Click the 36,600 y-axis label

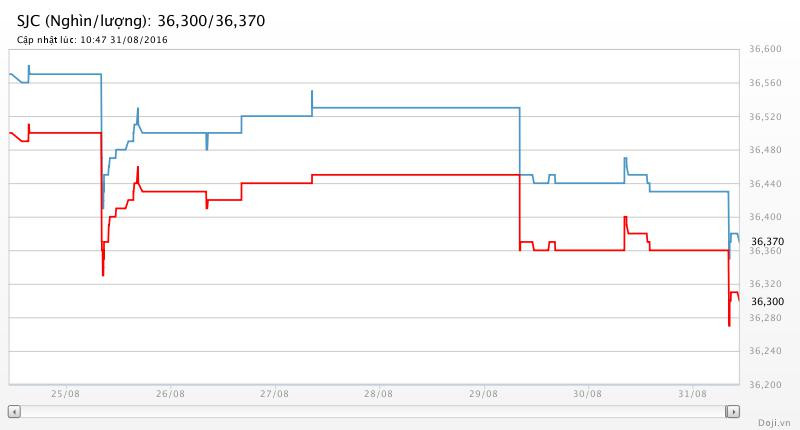pyautogui.click(x=765, y=50)
